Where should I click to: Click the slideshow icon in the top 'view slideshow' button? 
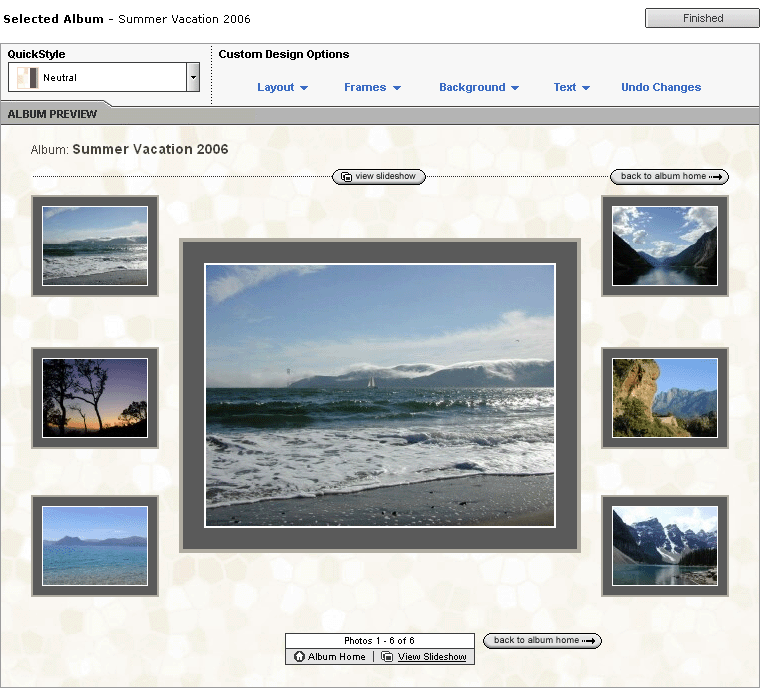tap(346, 176)
